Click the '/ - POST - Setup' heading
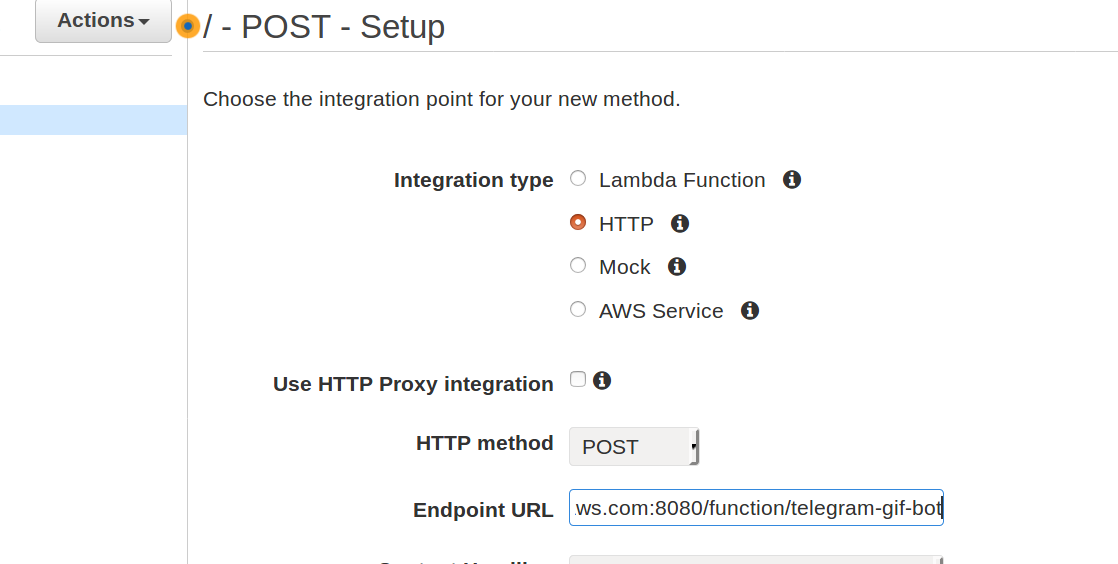 pyautogui.click(x=324, y=27)
